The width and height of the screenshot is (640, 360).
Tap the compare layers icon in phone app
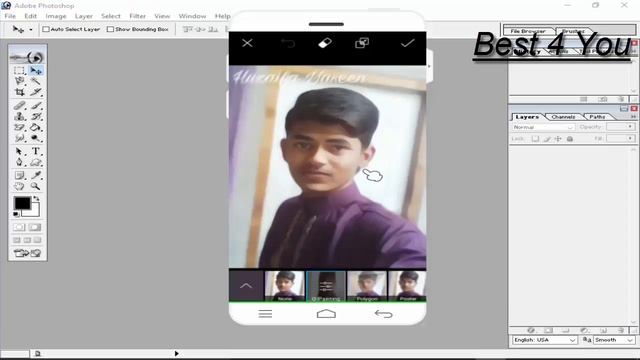click(362, 43)
